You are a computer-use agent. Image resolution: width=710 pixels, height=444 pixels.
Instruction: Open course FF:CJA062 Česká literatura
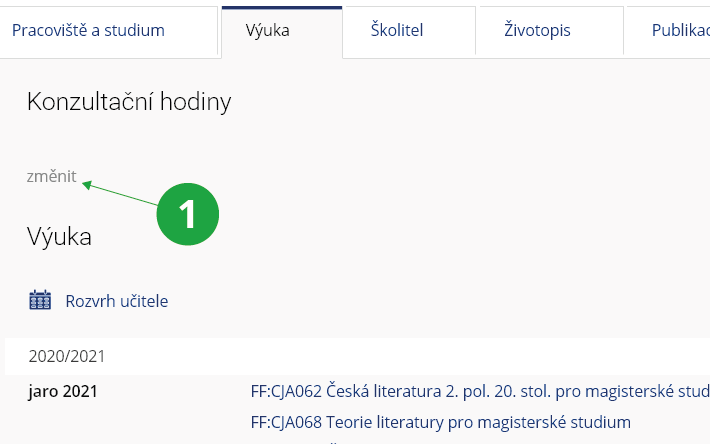pos(480,390)
